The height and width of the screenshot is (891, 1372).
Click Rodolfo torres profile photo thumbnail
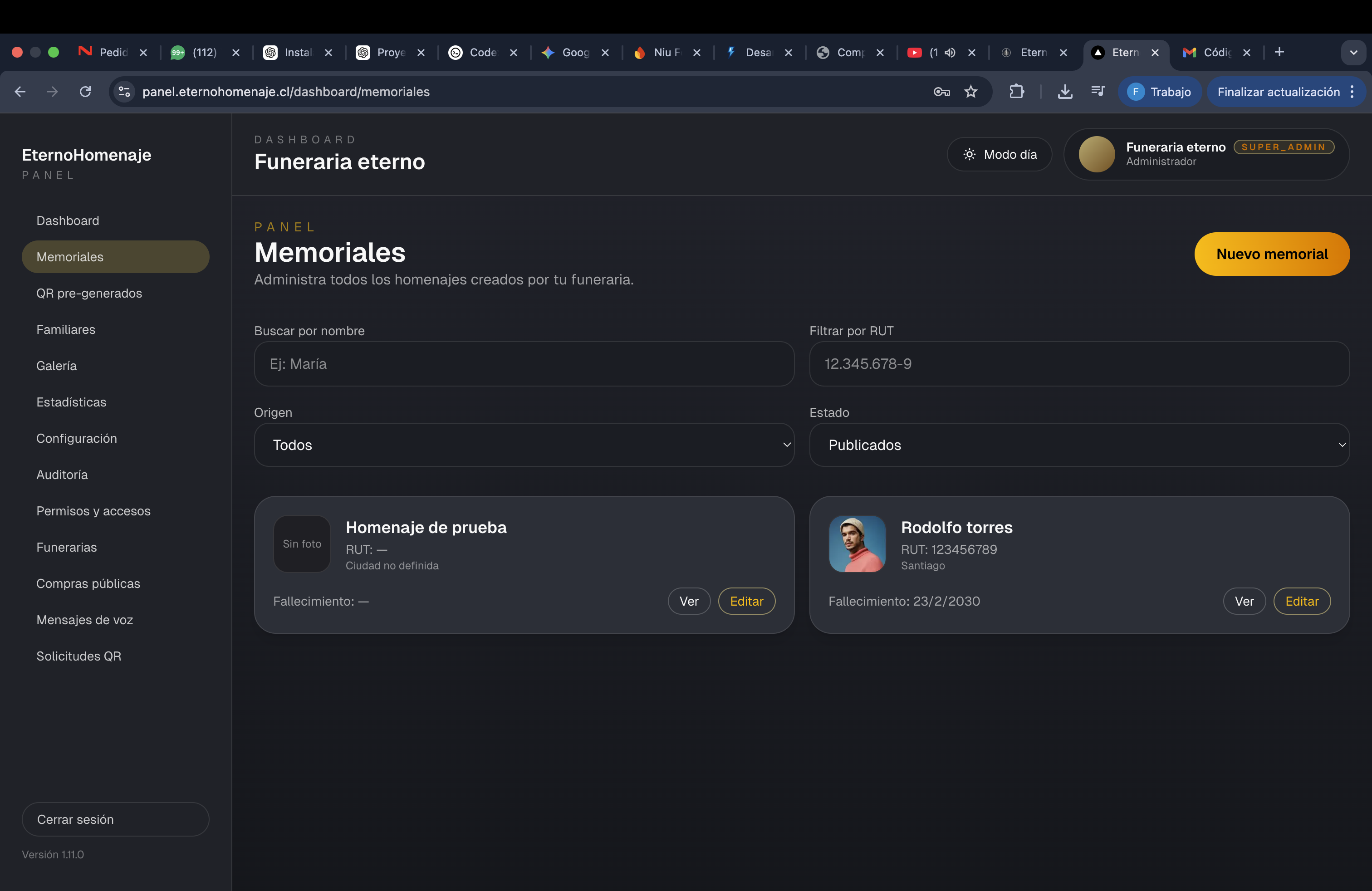[x=857, y=543]
